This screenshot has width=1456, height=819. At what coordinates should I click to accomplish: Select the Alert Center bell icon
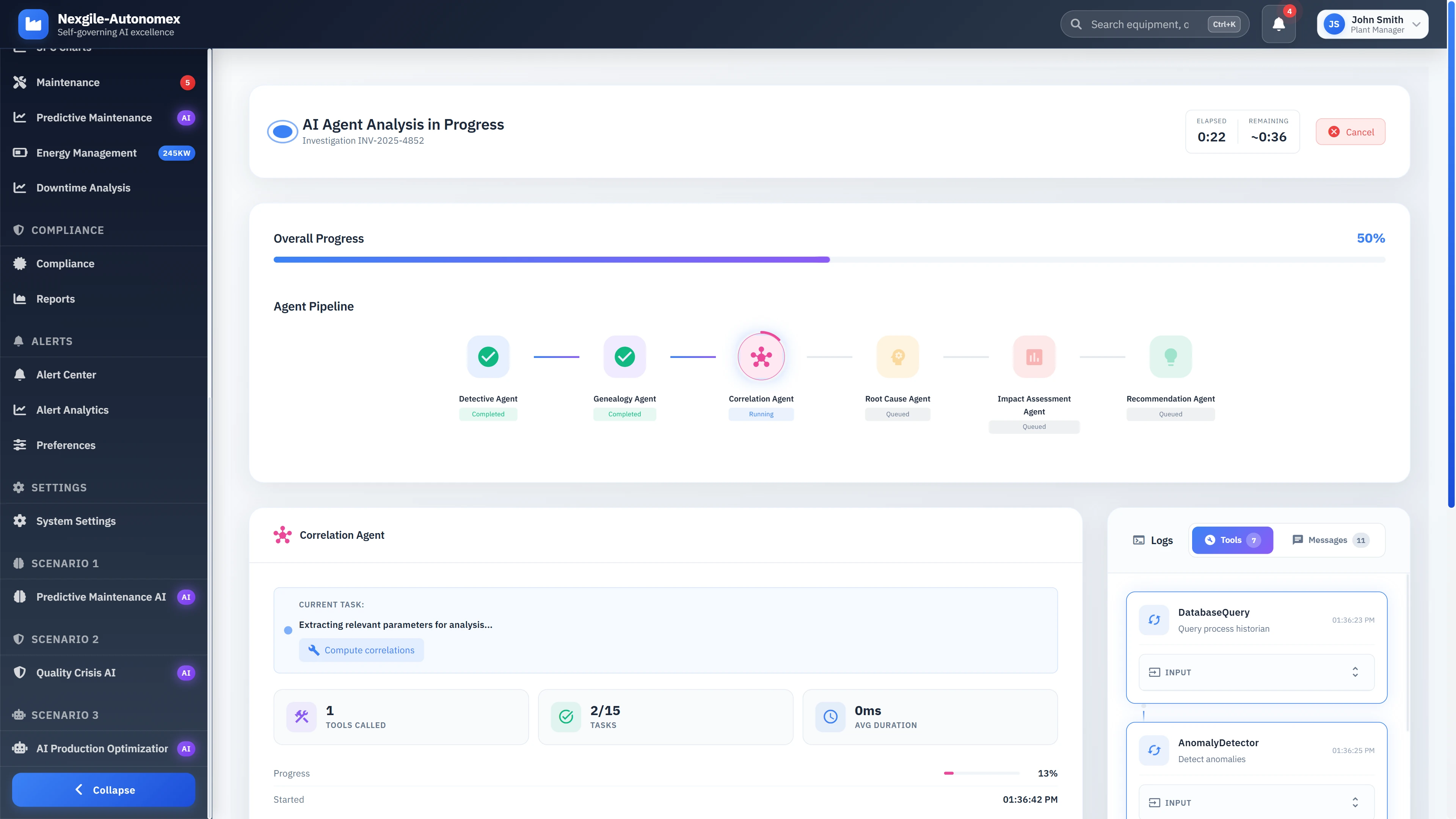(x=20, y=374)
